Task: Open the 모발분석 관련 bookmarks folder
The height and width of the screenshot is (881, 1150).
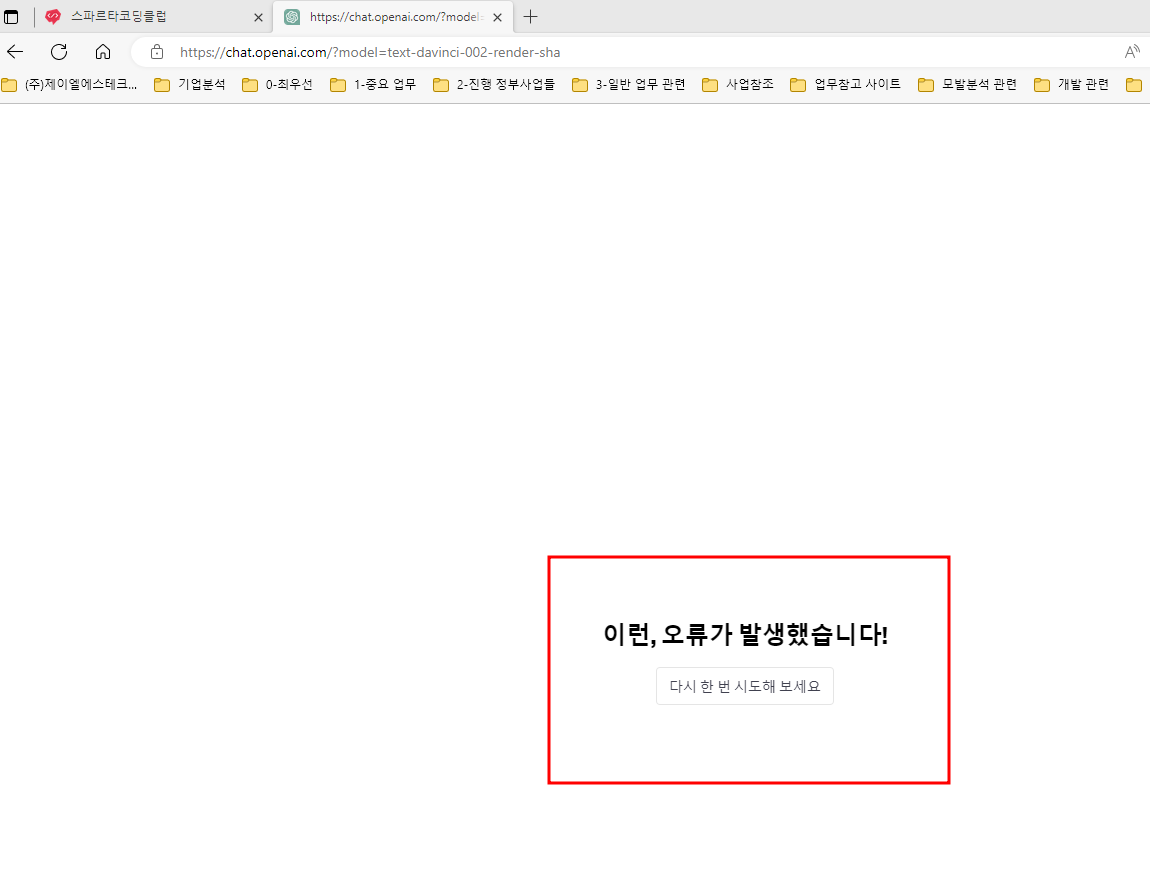Action: 968,84
